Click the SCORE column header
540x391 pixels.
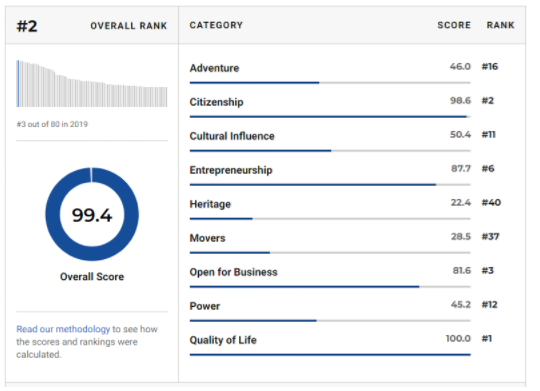454,25
